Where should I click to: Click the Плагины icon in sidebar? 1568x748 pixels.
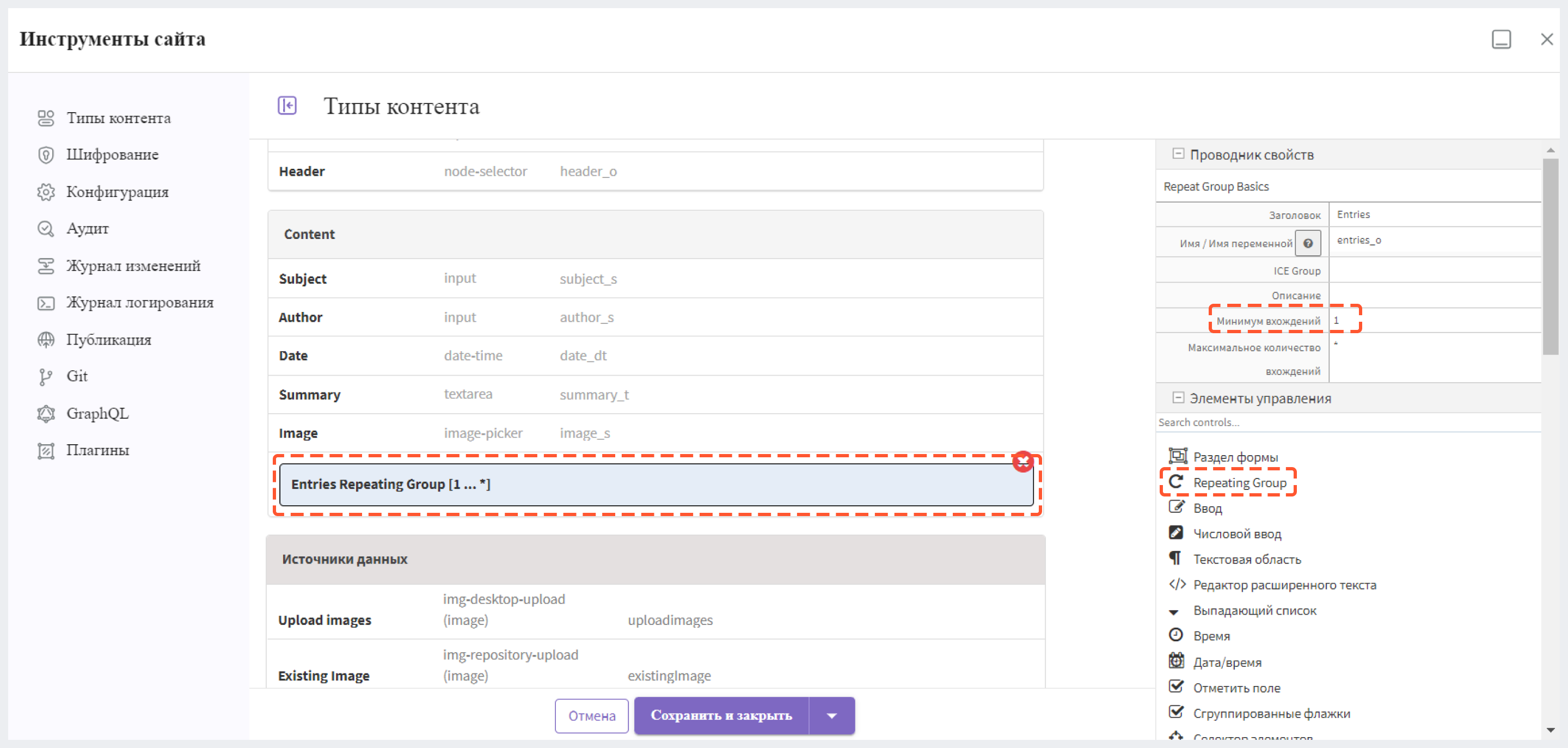coord(46,450)
